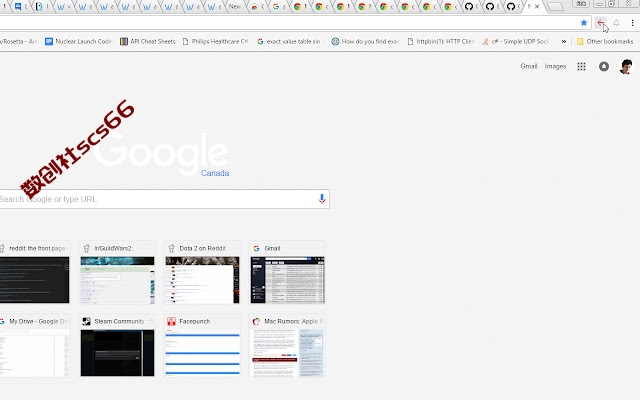The height and width of the screenshot is (400, 640).
Task: Open Chrome's three-dot menu
Action: pos(632,23)
